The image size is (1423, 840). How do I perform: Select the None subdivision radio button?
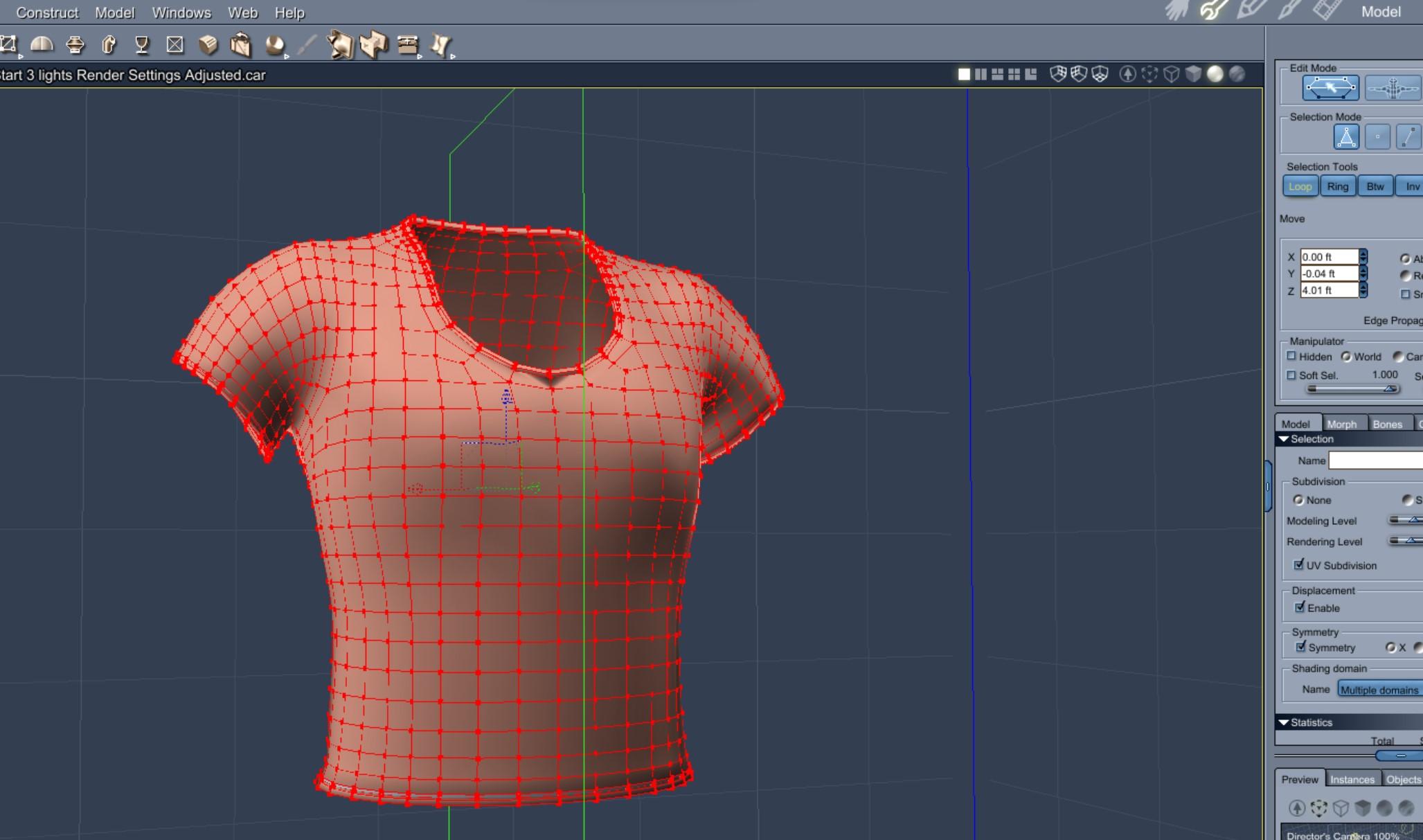click(x=1298, y=500)
